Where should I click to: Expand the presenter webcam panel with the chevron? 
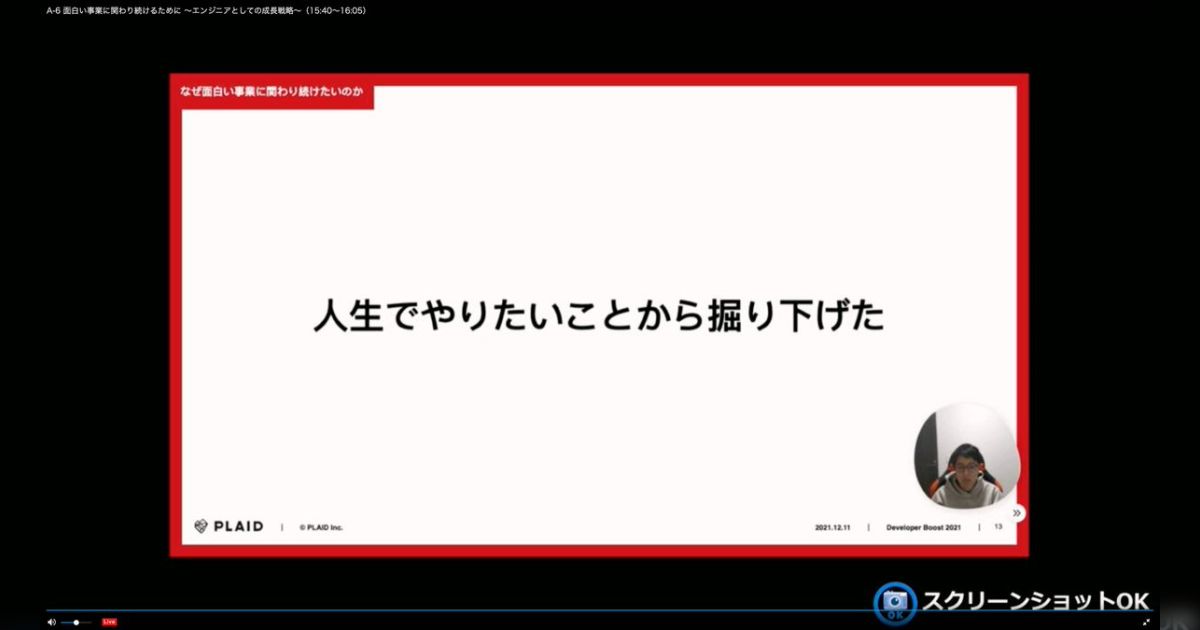click(1017, 511)
